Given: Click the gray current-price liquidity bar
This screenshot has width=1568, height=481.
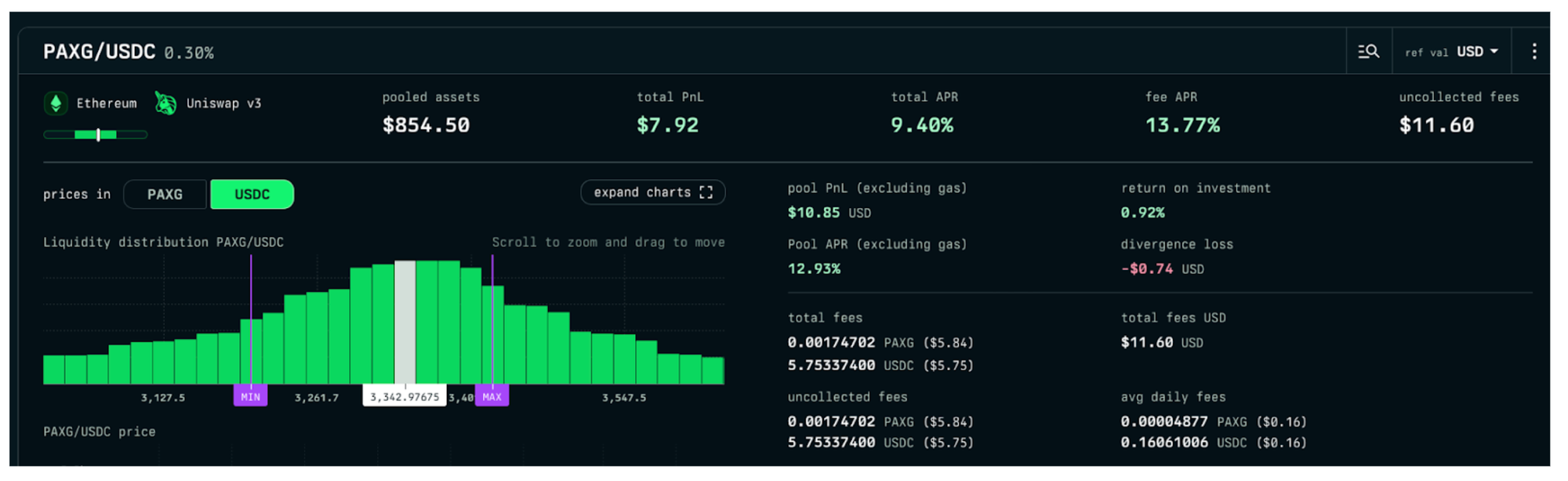Looking at the screenshot, I should pos(405,322).
